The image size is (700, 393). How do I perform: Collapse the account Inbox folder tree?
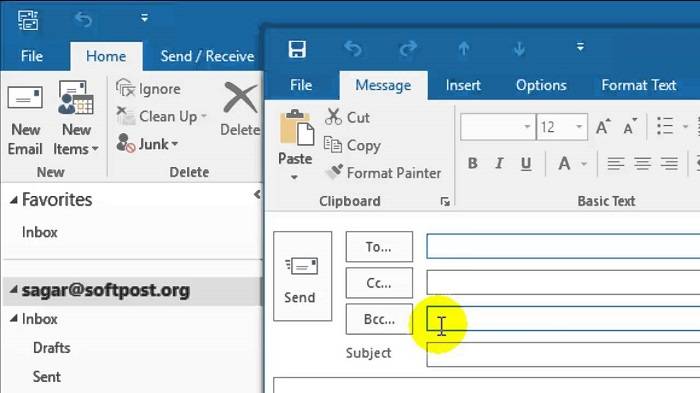14,319
